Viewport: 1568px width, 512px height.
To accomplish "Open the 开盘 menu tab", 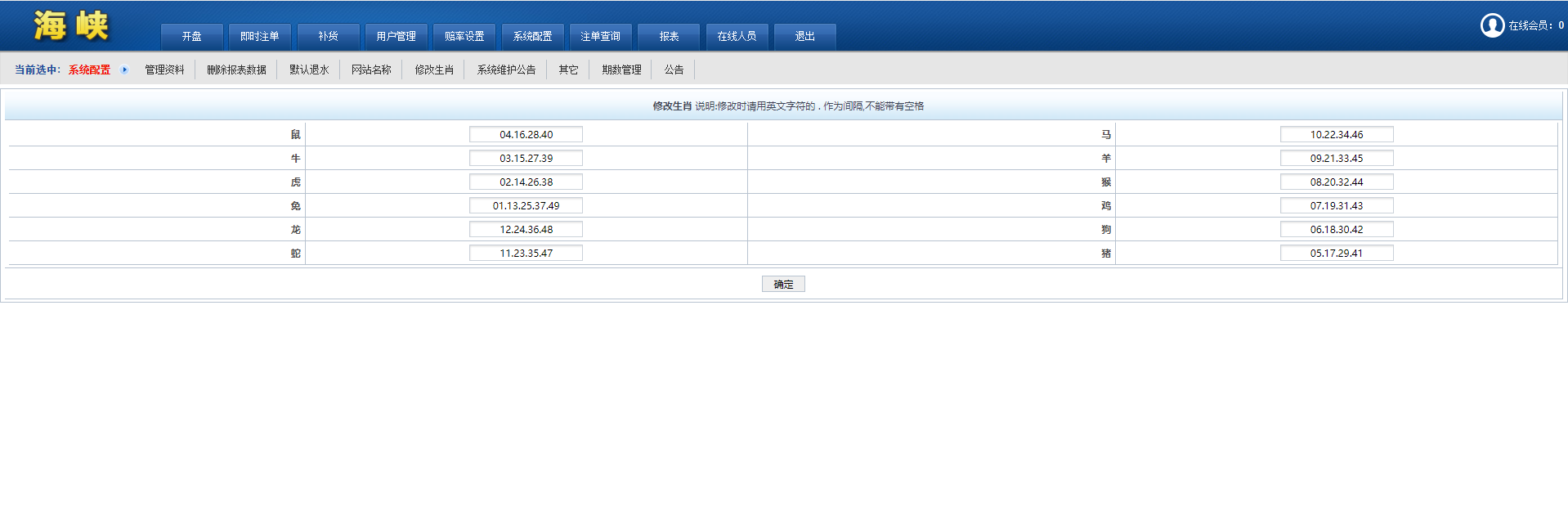I will coord(192,37).
